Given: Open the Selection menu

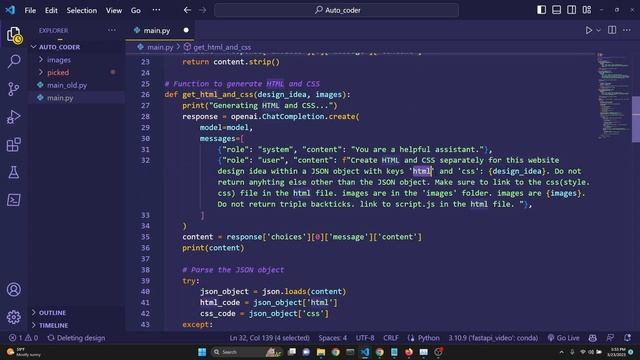Looking at the screenshot, I should 82,10.
